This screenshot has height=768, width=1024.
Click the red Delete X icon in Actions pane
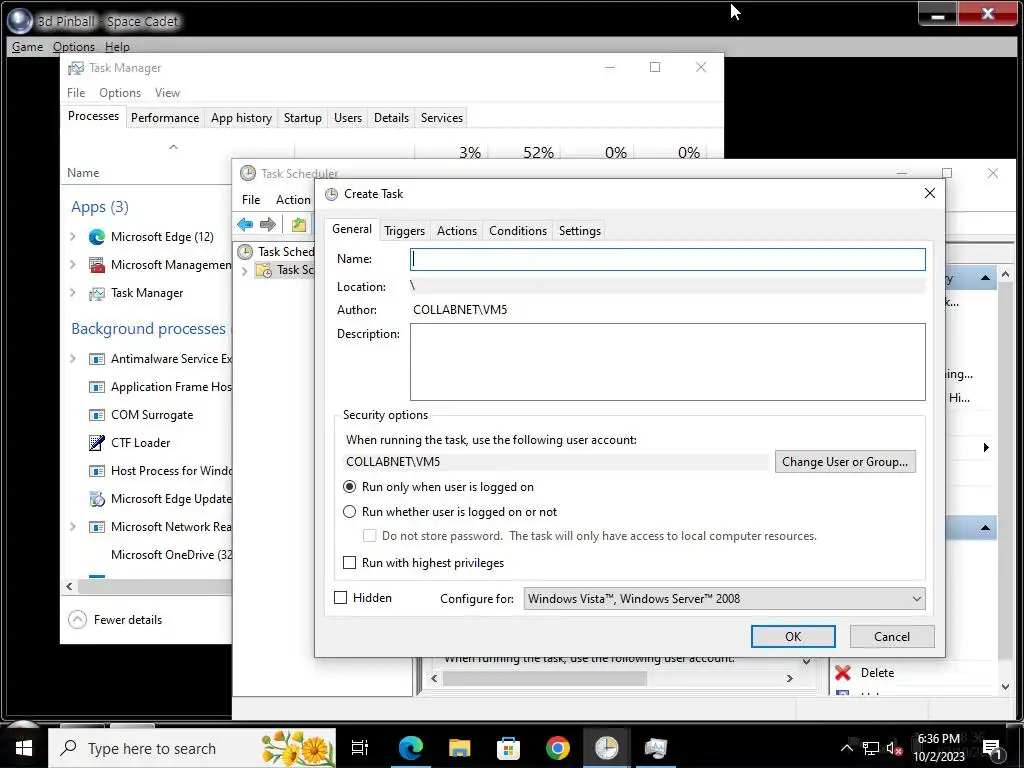pyautogui.click(x=843, y=673)
